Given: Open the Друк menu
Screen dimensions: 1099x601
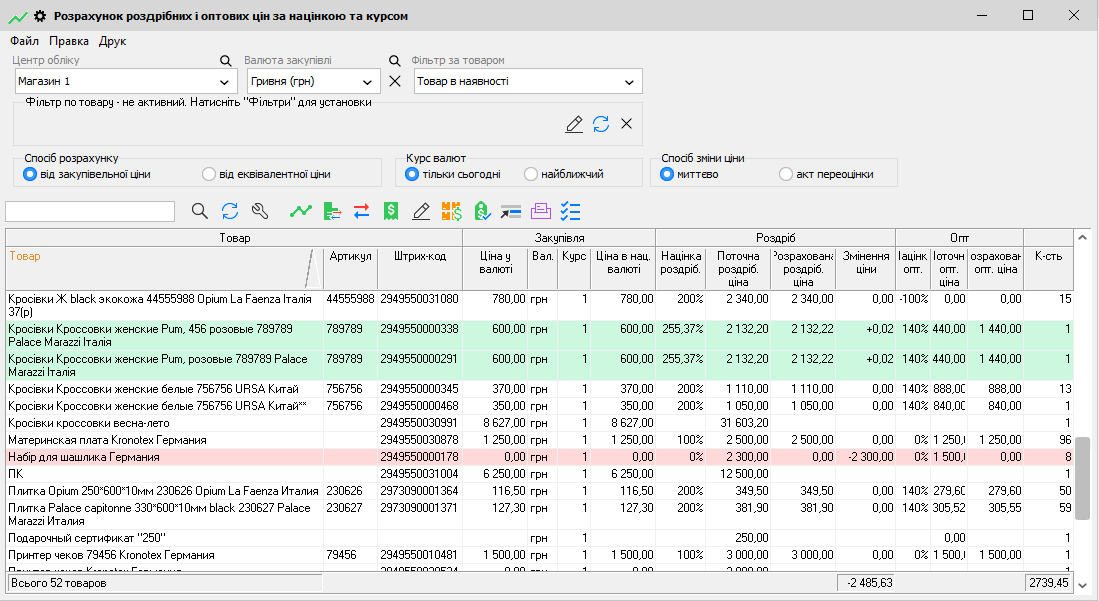Looking at the screenshot, I should (112, 41).
